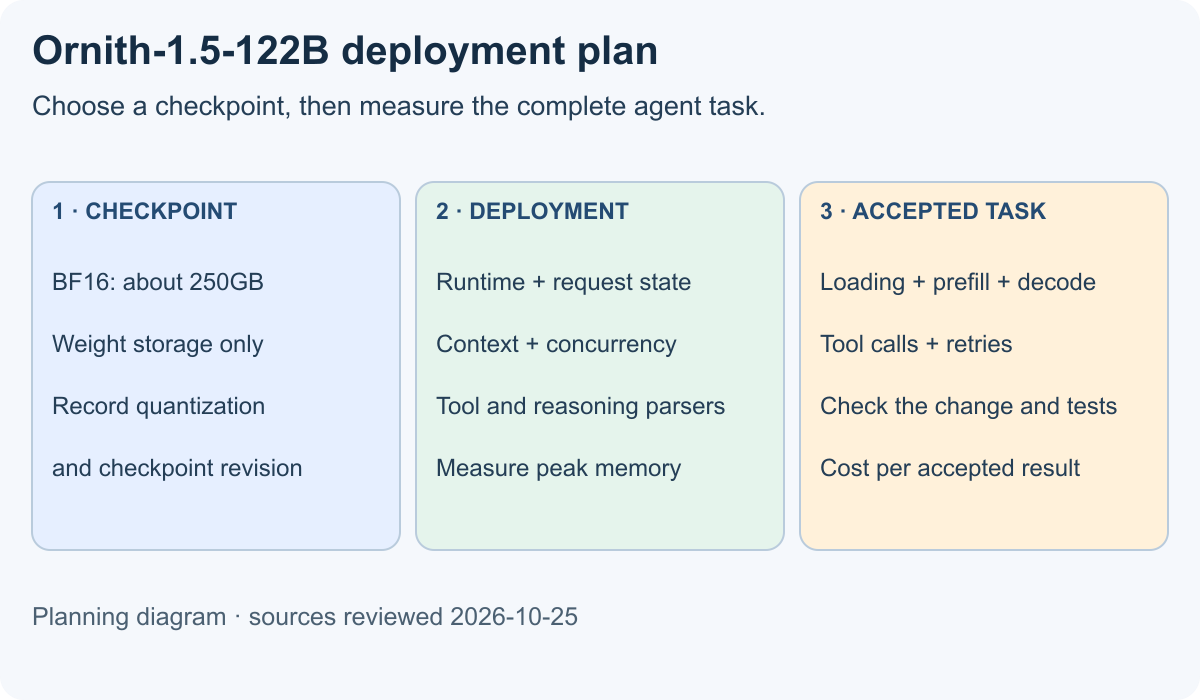
Task: Click the subtitle 'Choose a checkpoint, then measure...'
Action: (x=399, y=106)
